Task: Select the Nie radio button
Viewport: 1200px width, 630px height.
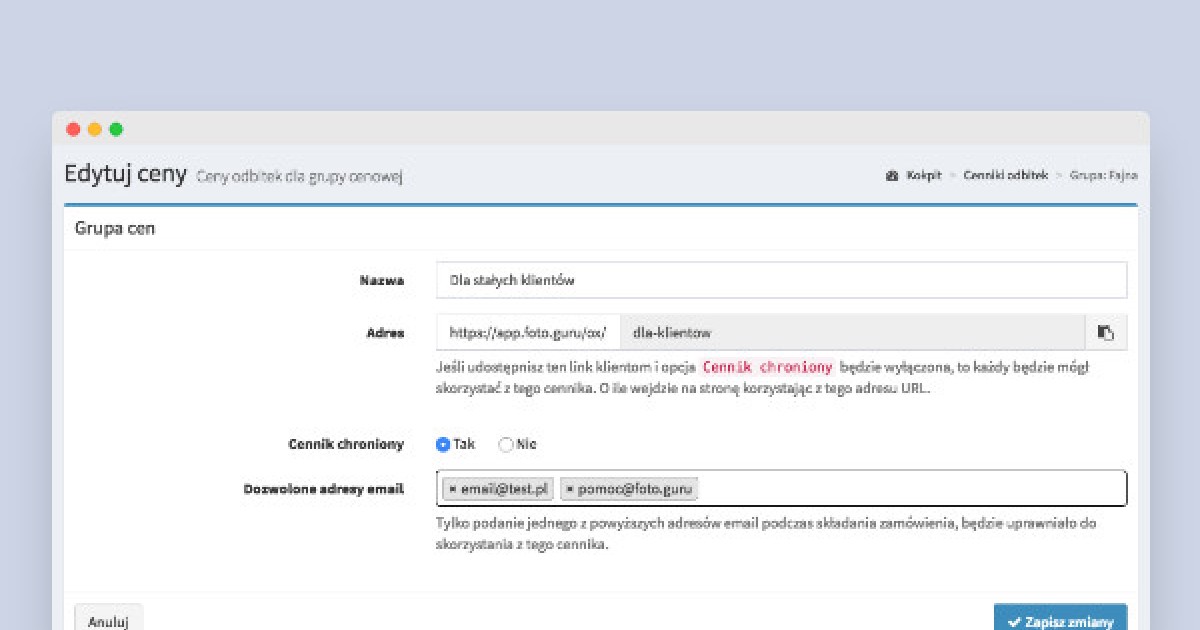Action: coord(505,444)
